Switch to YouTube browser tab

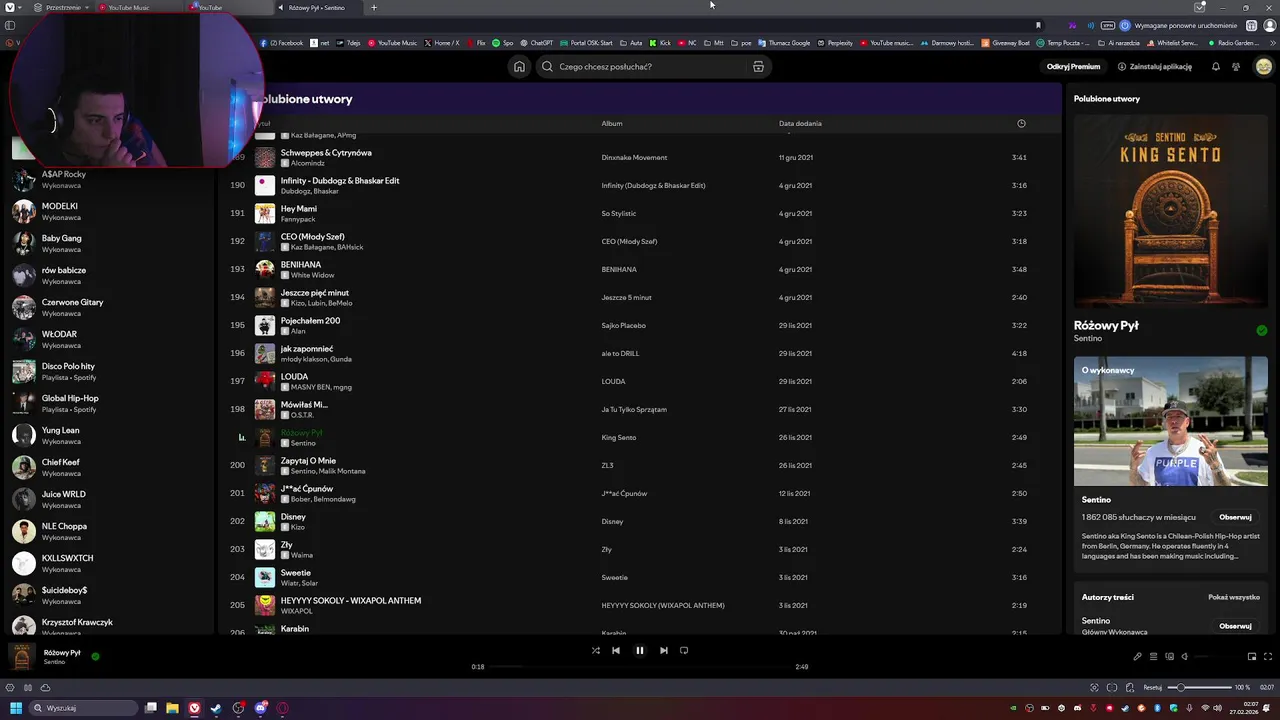(x=230, y=8)
